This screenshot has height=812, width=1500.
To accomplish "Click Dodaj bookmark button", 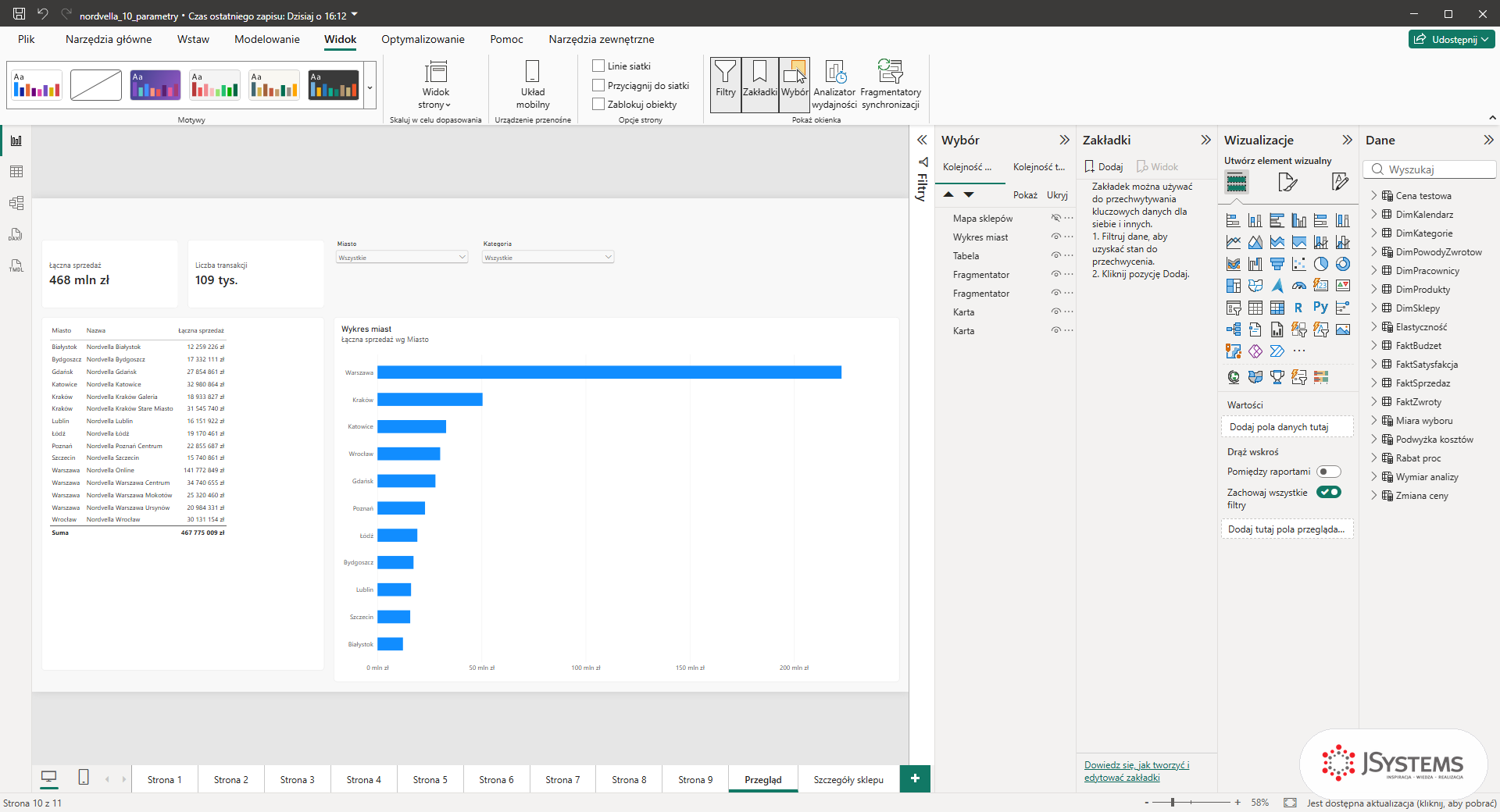I will tap(1103, 166).
